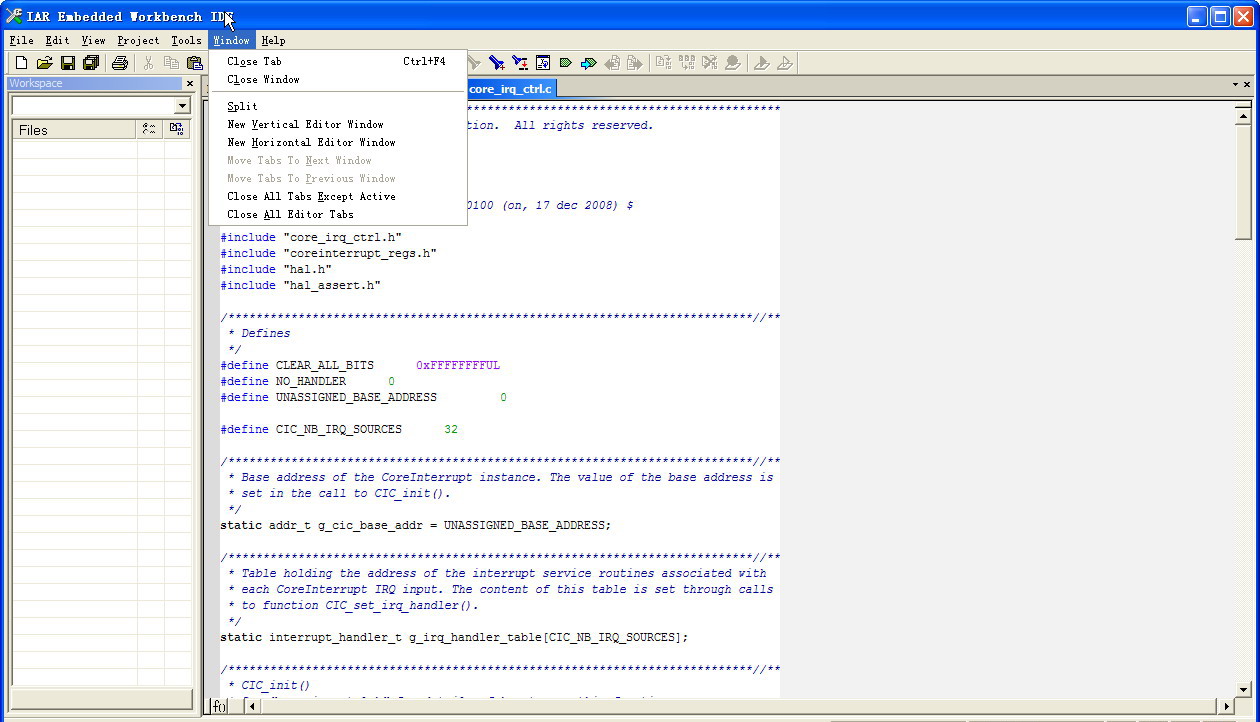Open the Find dialog with the binoculars icon

click(x=496, y=63)
